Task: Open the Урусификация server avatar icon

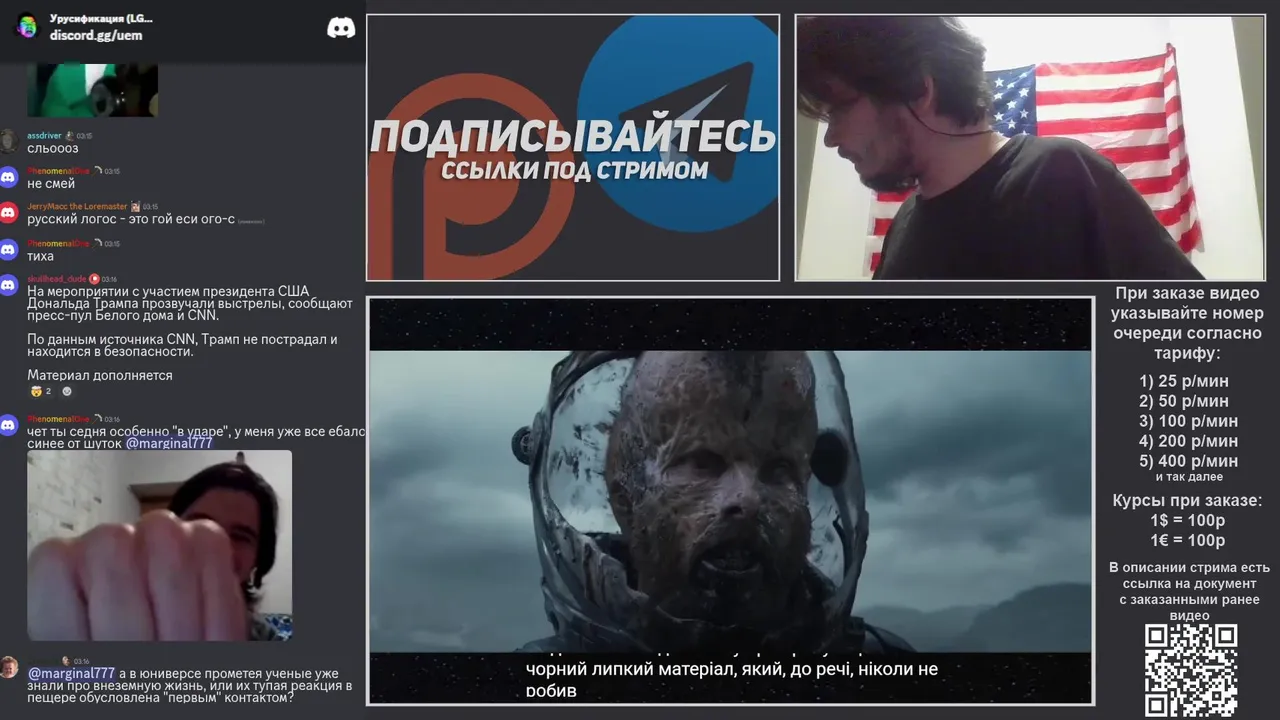Action: 27,27
